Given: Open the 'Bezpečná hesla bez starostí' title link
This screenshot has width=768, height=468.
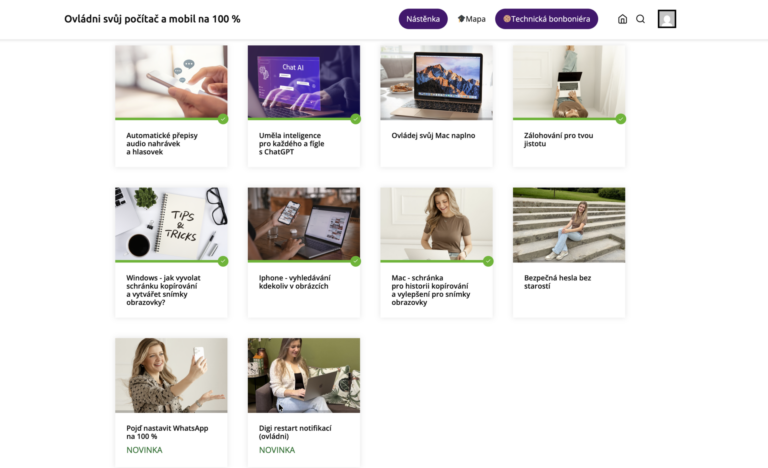Looking at the screenshot, I should (x=557, y=282).
